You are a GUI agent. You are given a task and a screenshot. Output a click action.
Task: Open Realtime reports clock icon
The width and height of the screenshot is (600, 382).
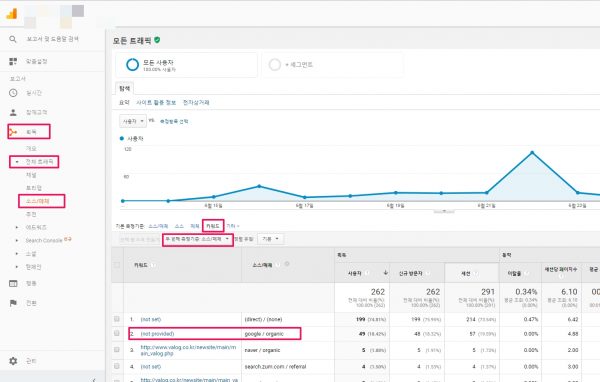pos(13,93)
